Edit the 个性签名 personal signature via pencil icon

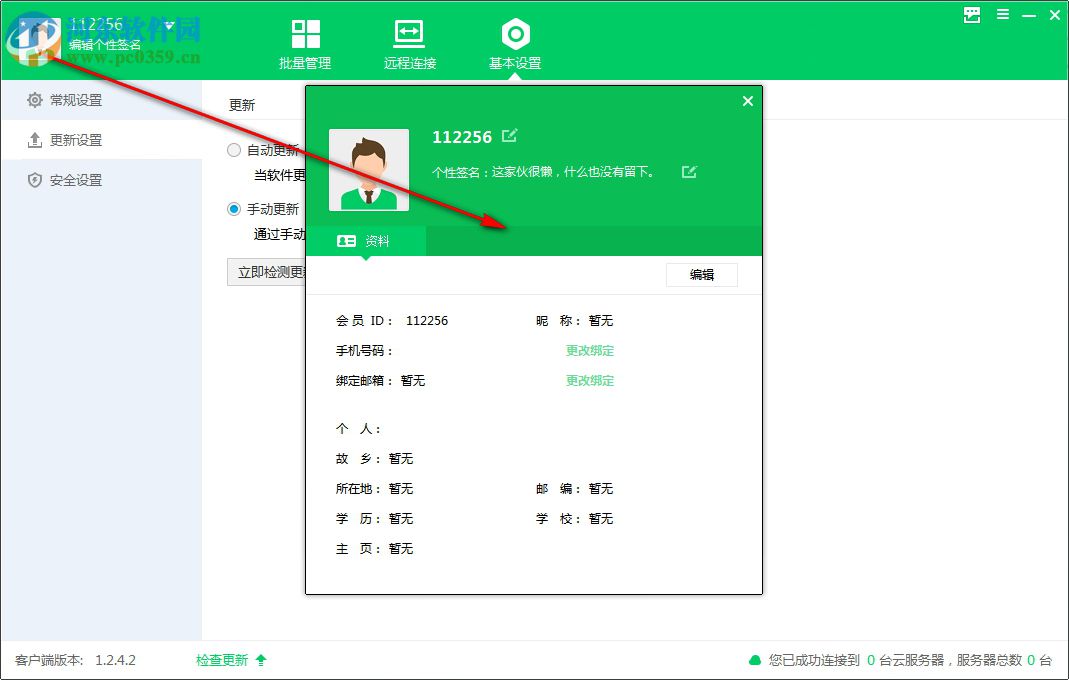tap(688, 171)
